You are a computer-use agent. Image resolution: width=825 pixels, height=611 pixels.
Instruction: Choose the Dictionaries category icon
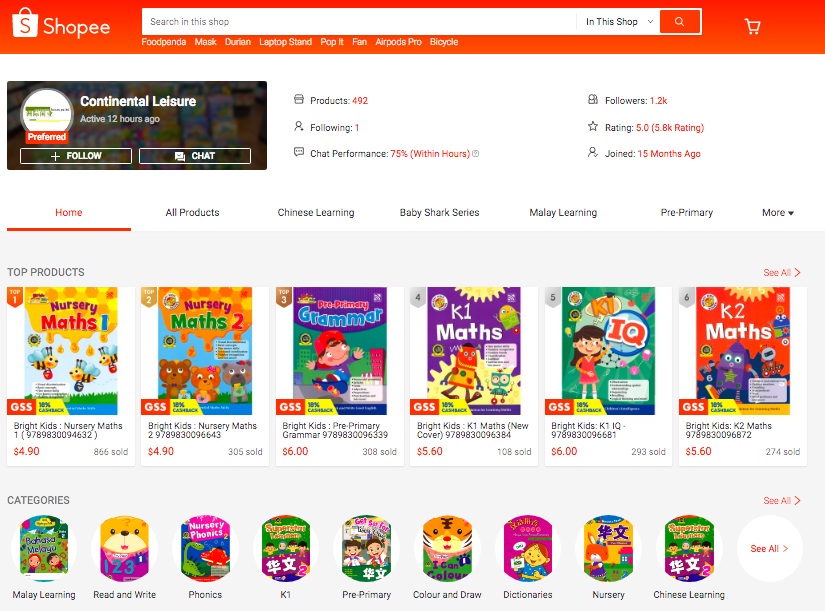click(x=528, y=548)
